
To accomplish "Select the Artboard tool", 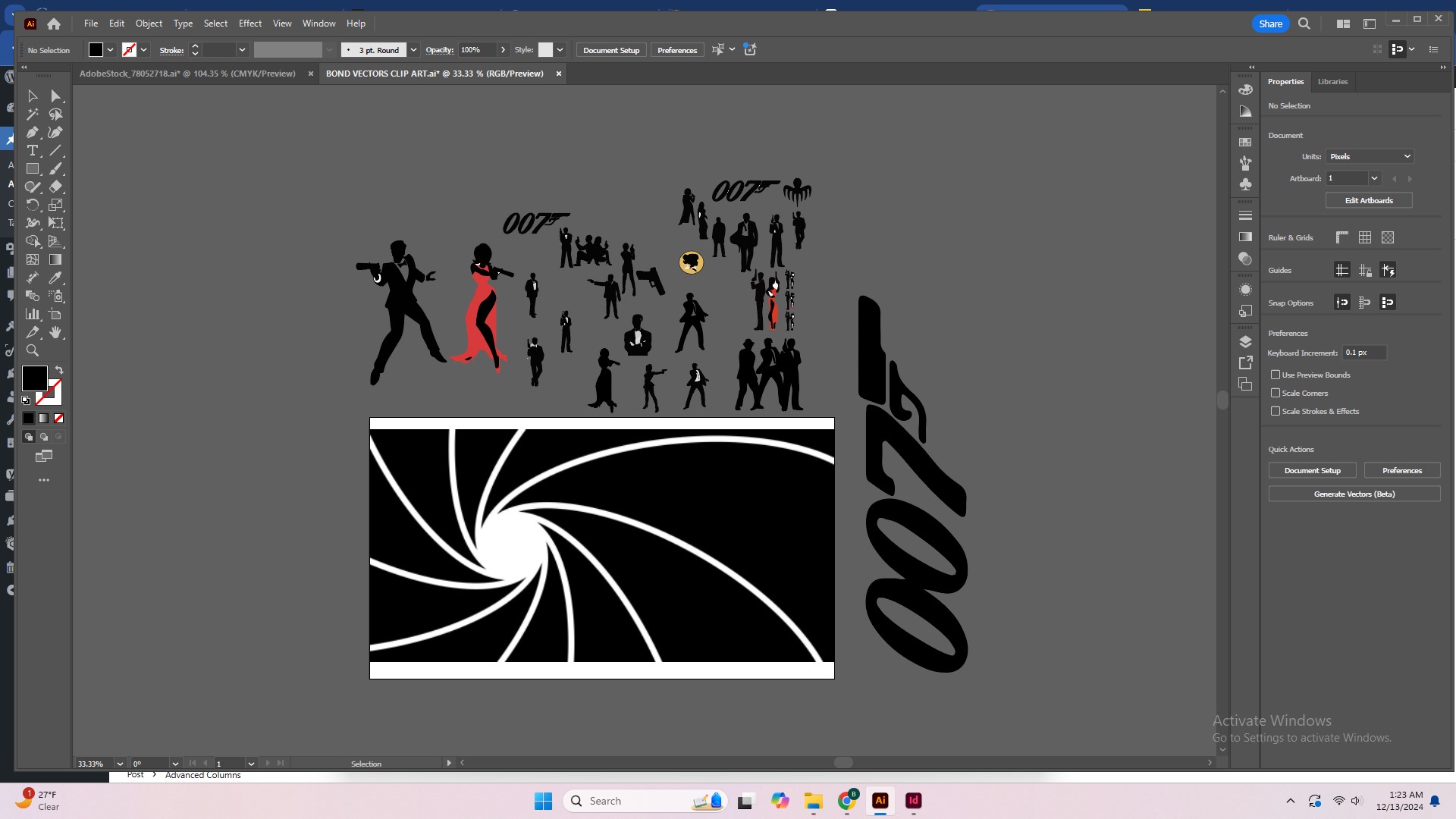I will point(55,315).
